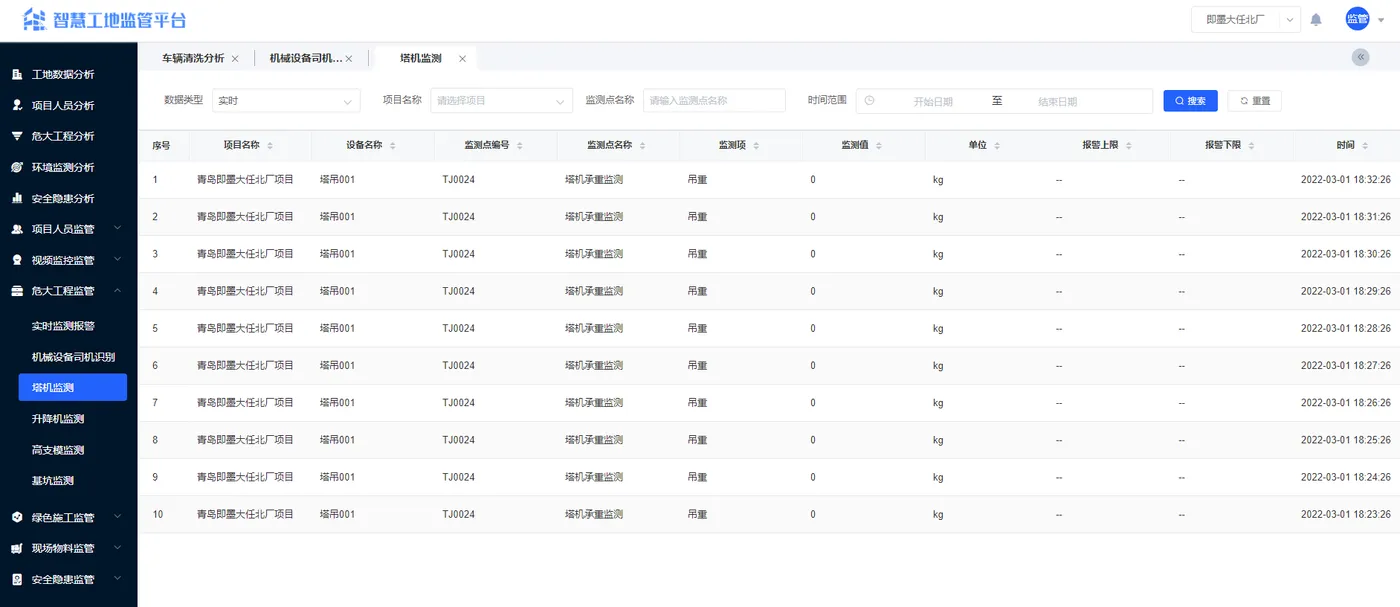Viewport: 1400px width, 607px height.
Task: Collapse the tab bar using the double-arrow icon
Action: (x=1360, y=58)
